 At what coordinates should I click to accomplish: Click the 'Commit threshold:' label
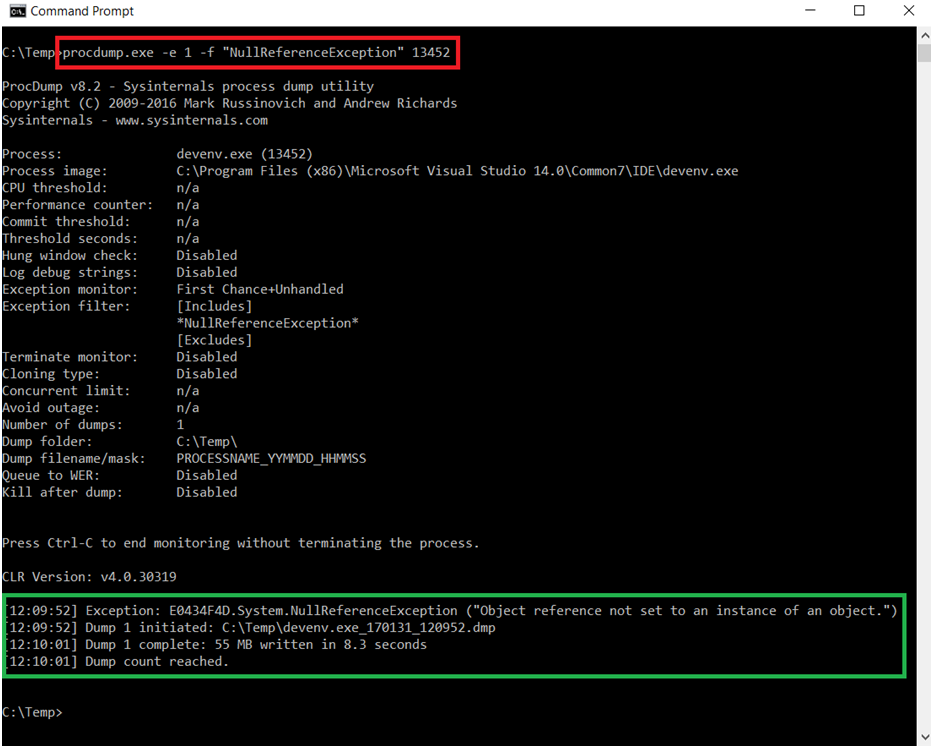click(x=66, y=222)
